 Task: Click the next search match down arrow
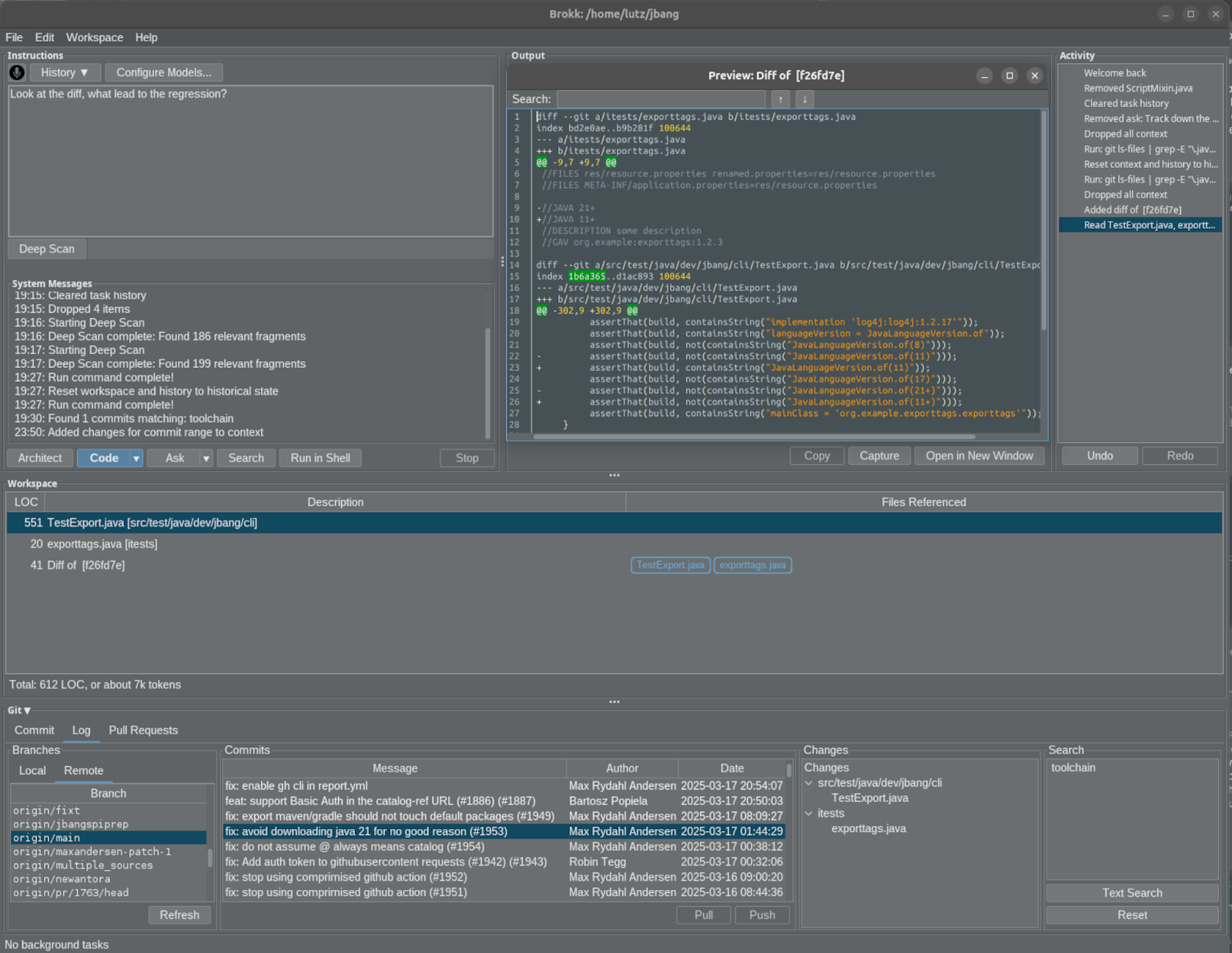pyautogui.click(x=805, y=99)
